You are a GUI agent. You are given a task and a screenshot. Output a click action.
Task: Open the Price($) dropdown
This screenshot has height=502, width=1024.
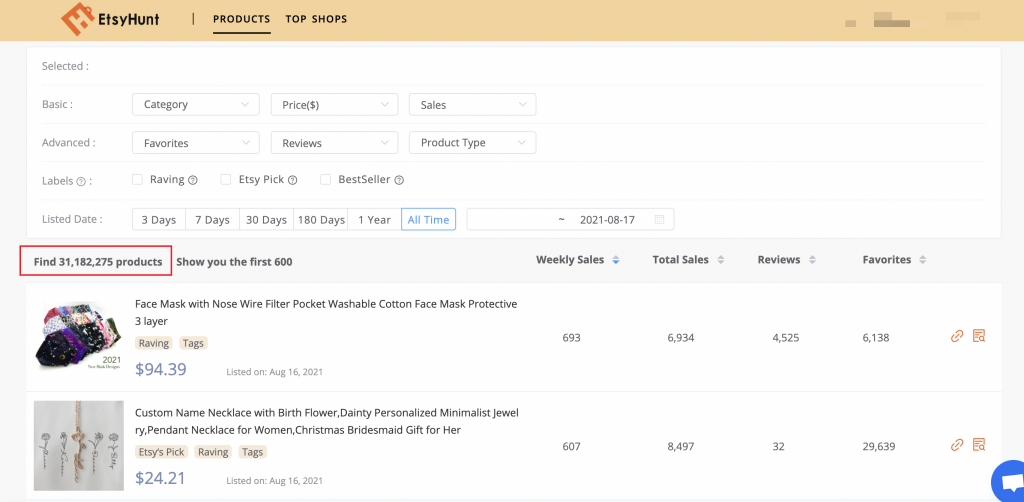(x=334, y=105)
